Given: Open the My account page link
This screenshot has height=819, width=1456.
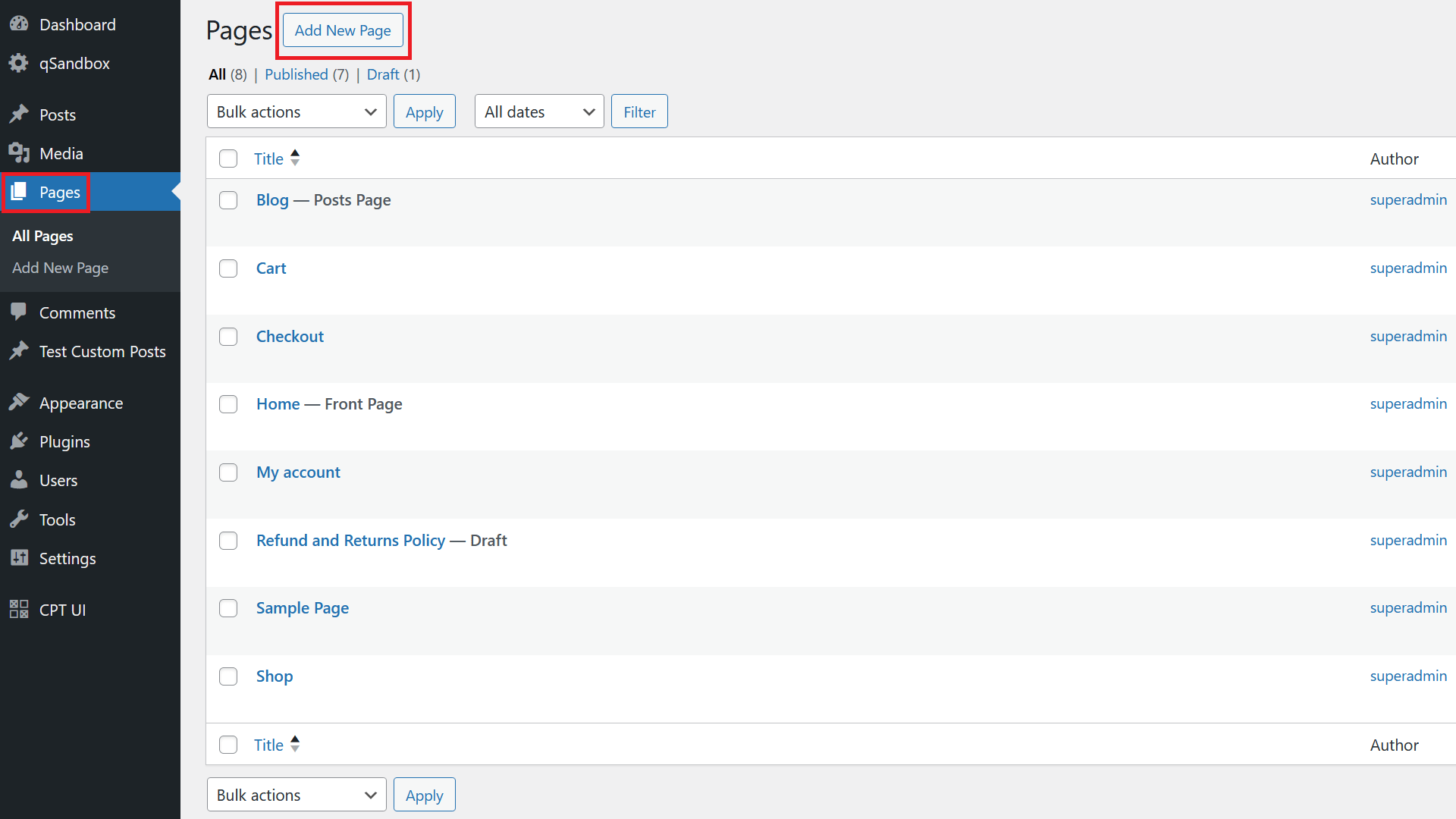Looking at the screenshot, I should point(298,472).
